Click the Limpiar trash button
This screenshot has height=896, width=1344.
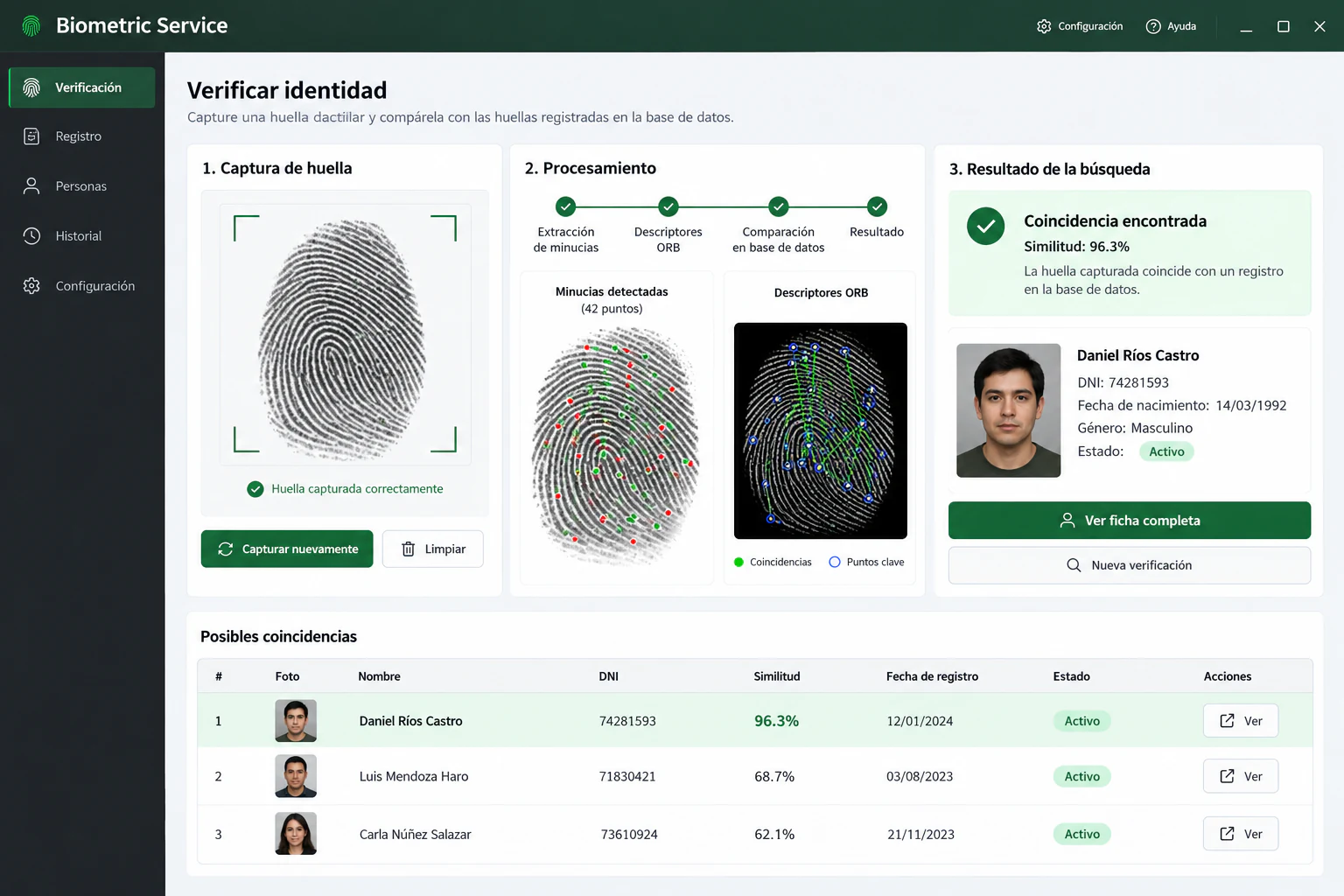pyautogui.click(x=432, y=549)
